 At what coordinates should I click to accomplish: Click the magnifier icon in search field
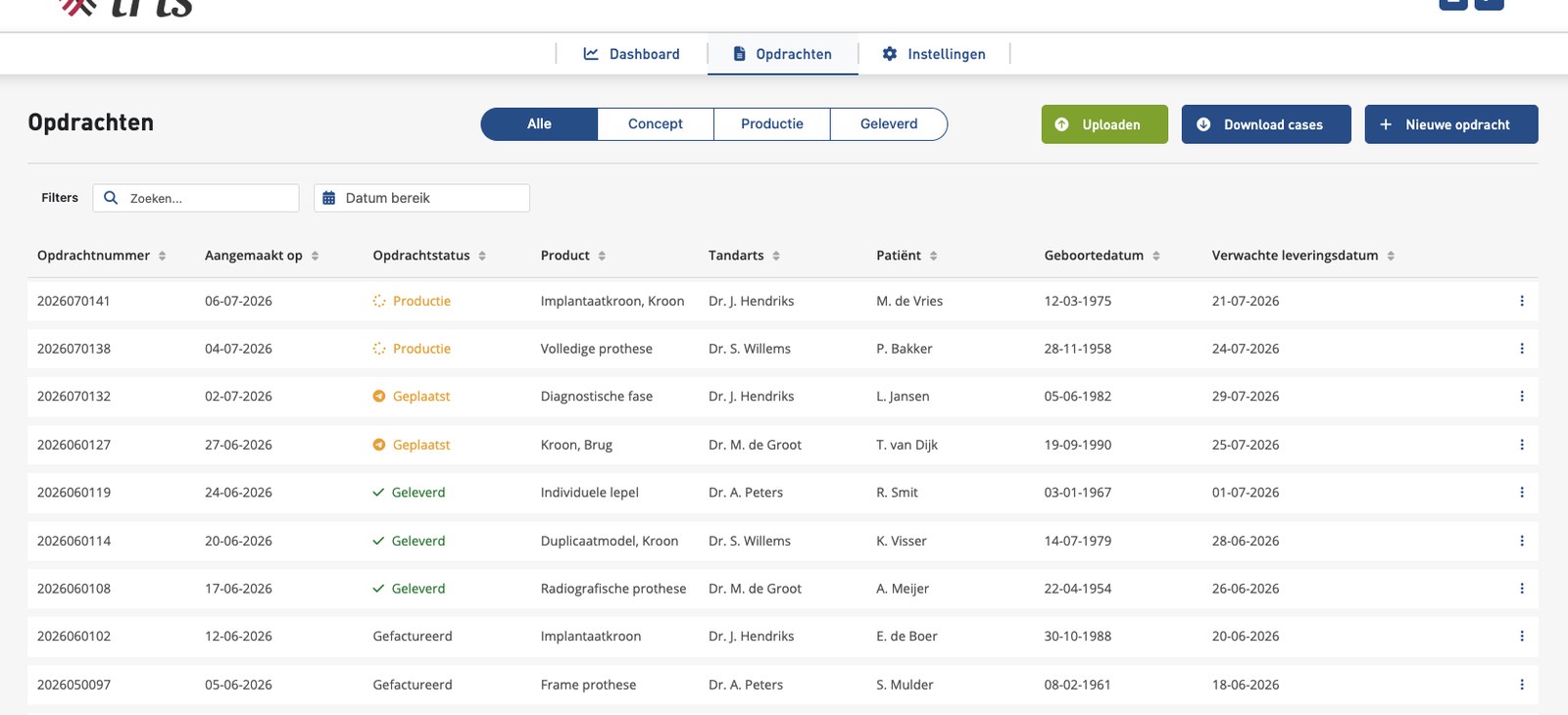pyautogui.click(x=111, y=198)
